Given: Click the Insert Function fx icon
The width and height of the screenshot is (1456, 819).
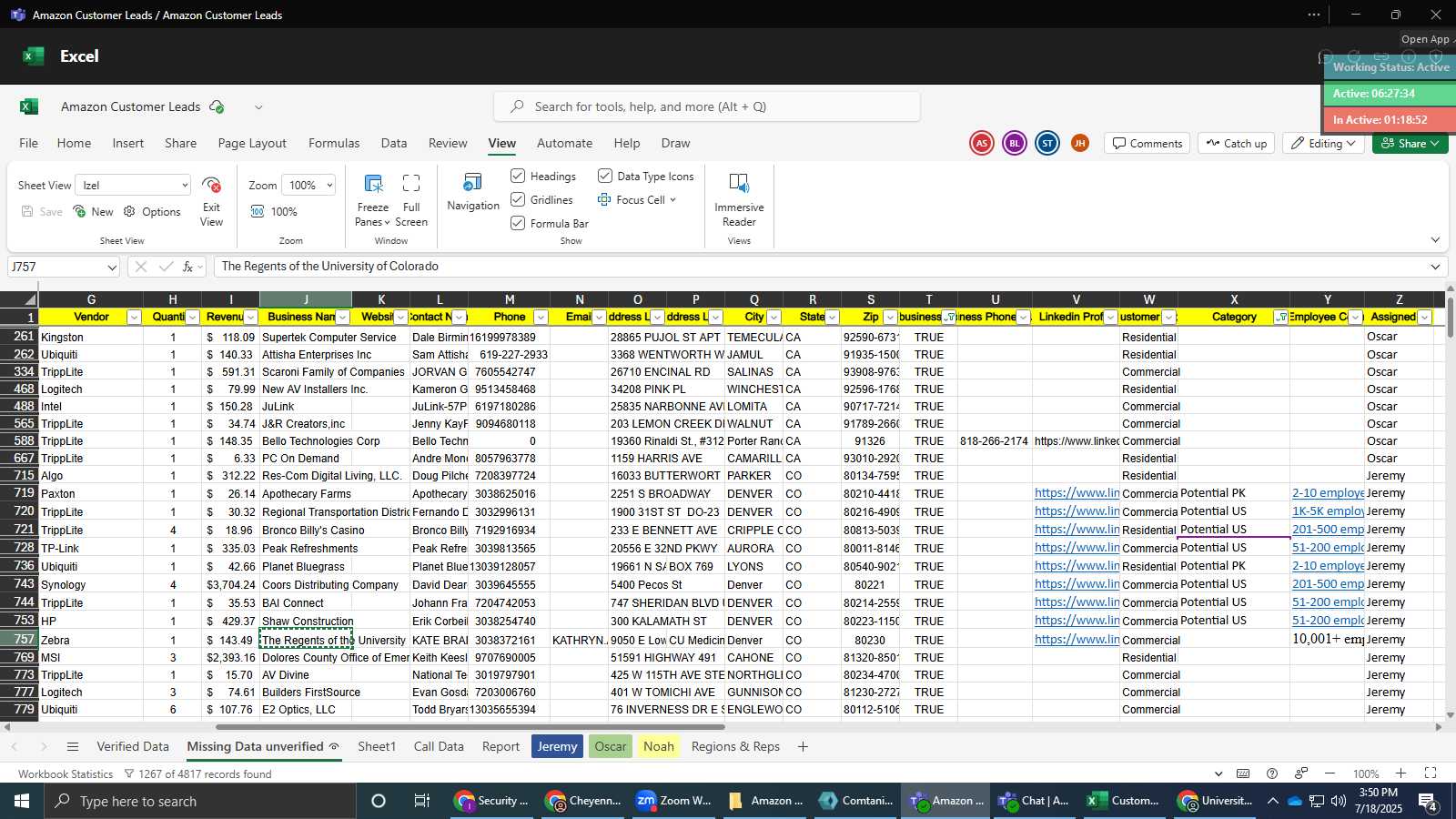Looking at the screenshot, I should (x=188, y=267).
